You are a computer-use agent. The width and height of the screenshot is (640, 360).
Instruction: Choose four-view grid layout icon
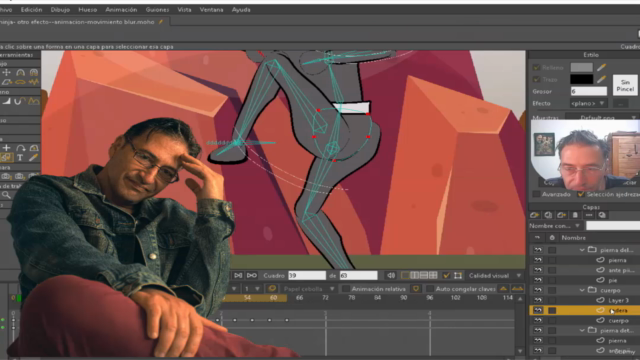[433, 276]
